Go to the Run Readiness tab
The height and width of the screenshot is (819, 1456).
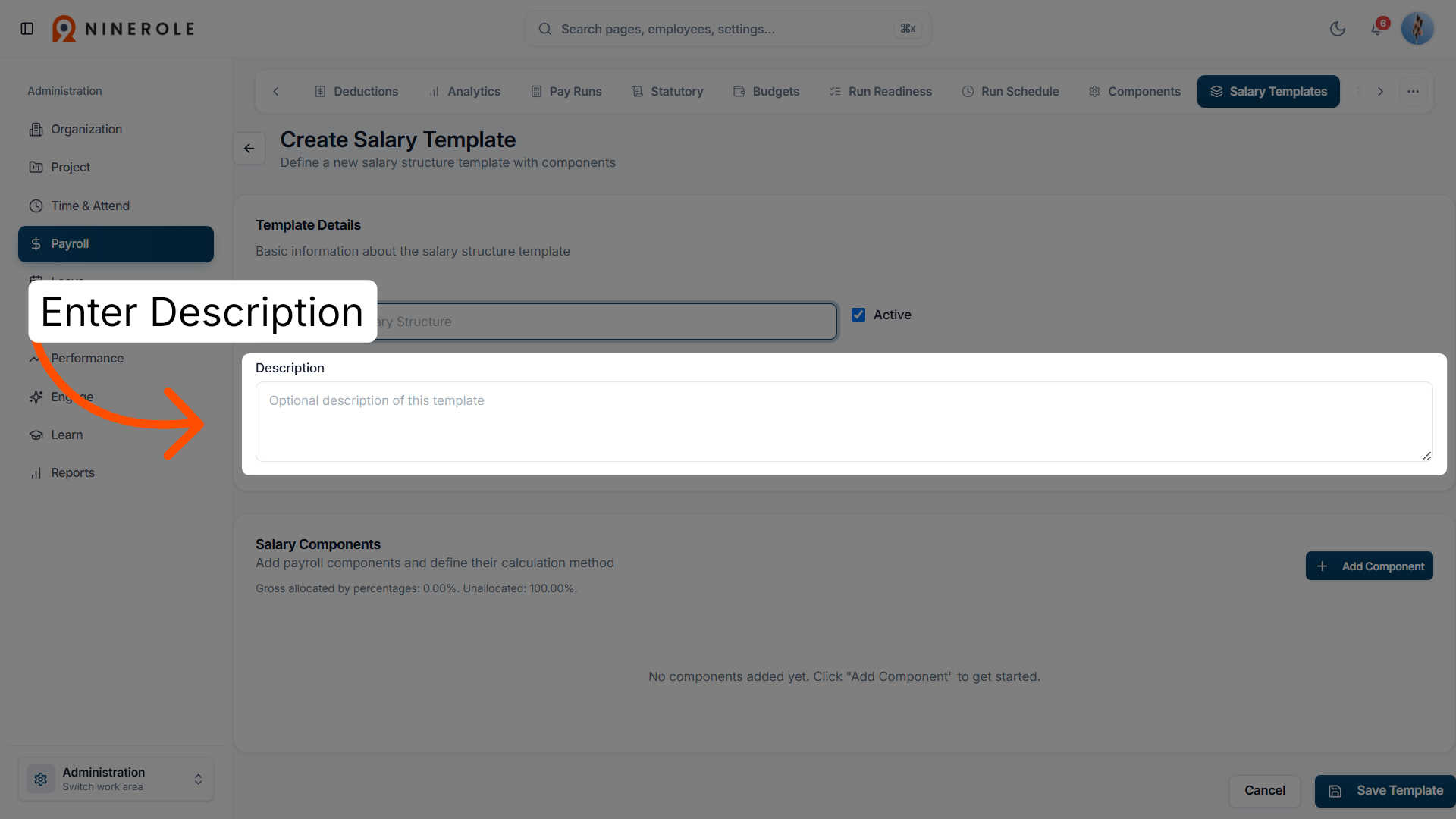pos(881,91)
